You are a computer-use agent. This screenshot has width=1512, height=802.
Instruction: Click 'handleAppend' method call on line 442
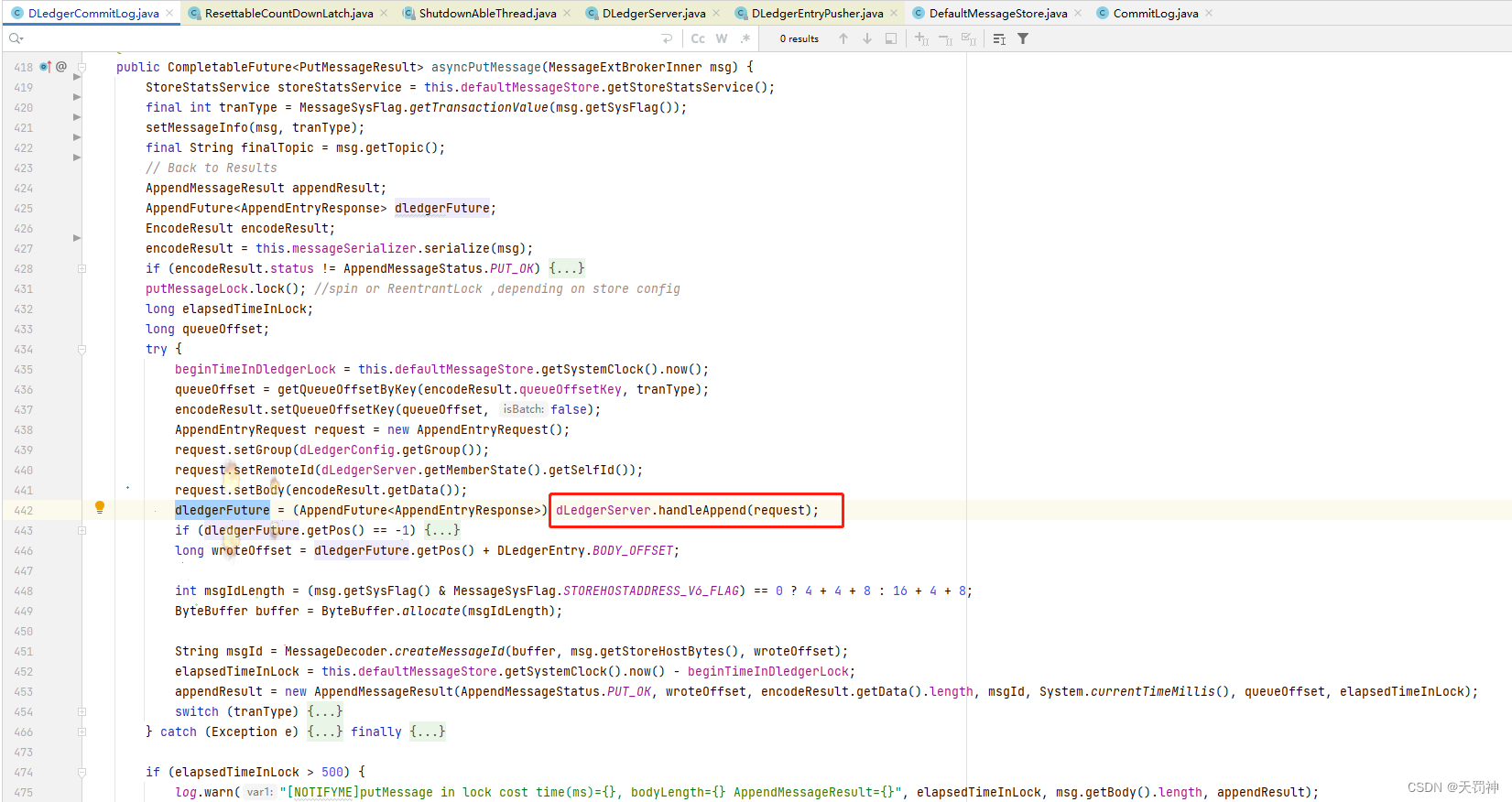coord(702,510)
